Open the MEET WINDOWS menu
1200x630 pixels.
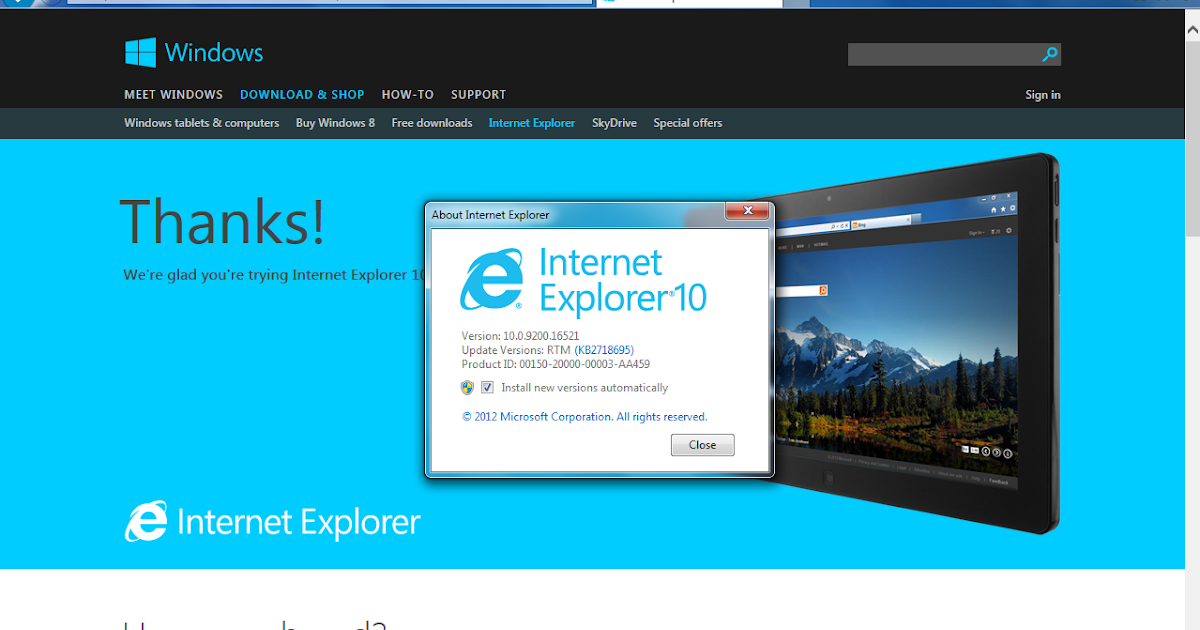(173, 95)
